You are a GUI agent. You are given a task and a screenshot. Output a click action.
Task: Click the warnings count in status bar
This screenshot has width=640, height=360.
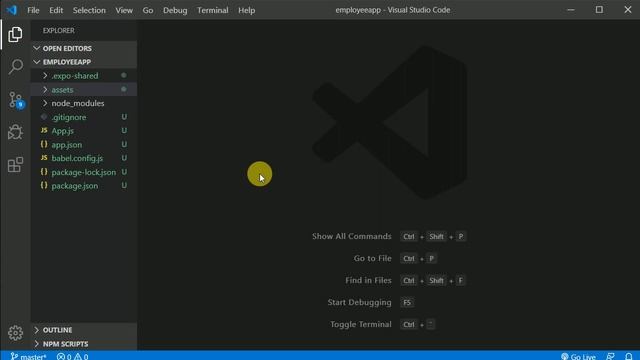(x=81, y=356)
